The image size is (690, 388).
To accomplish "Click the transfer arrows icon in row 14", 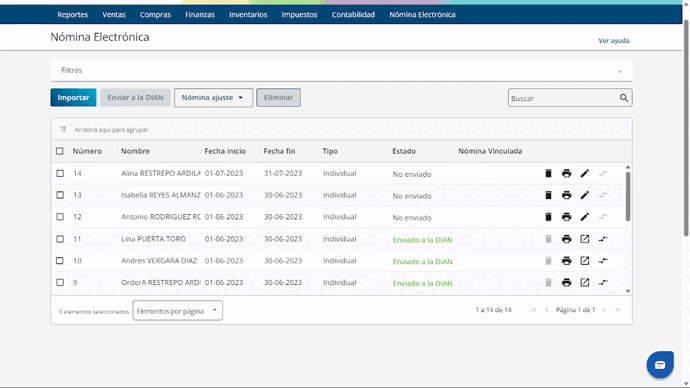I will (603, 173).
